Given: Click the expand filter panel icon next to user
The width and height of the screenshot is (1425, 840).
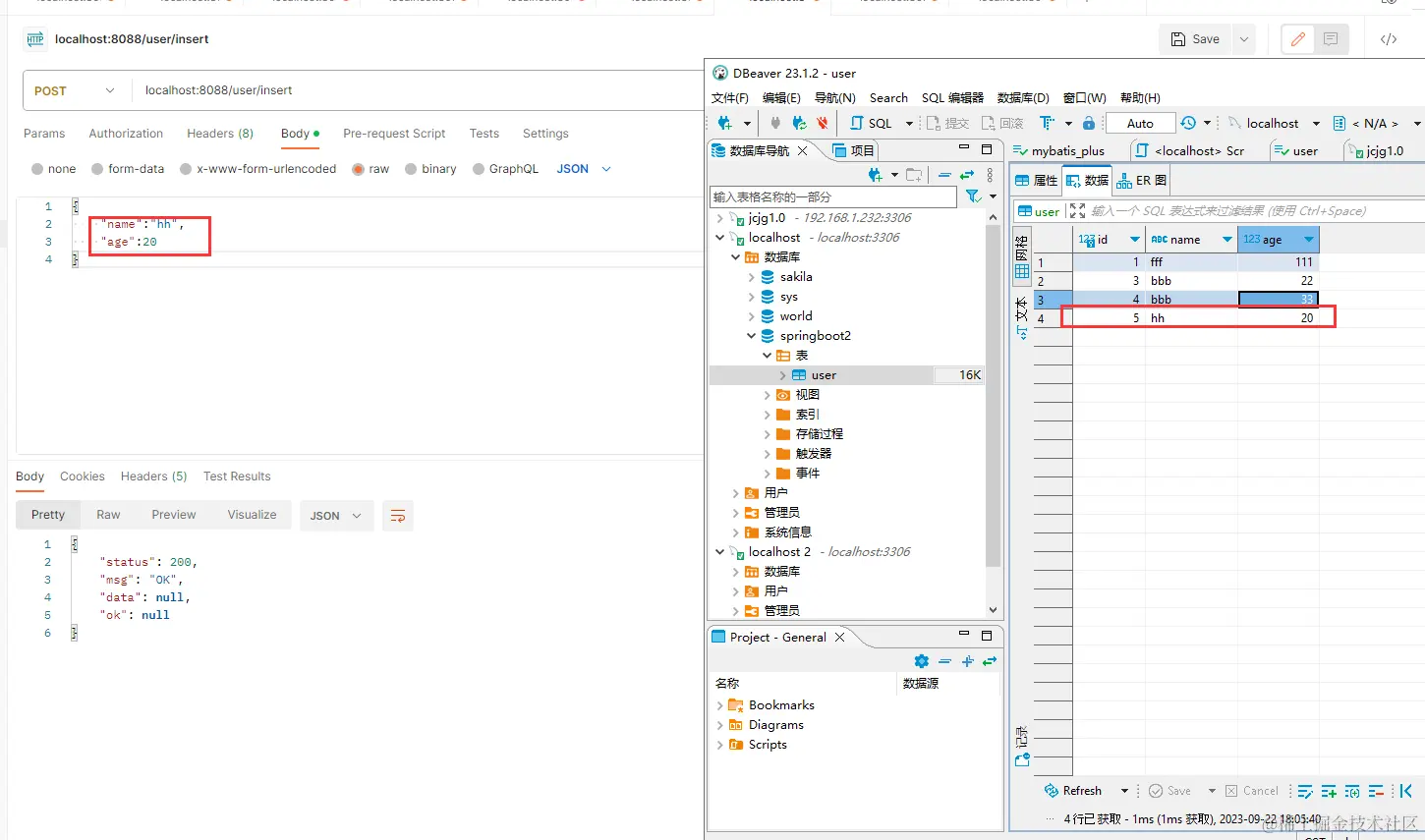Looking at the screenshot, I should click(1077, 210).
